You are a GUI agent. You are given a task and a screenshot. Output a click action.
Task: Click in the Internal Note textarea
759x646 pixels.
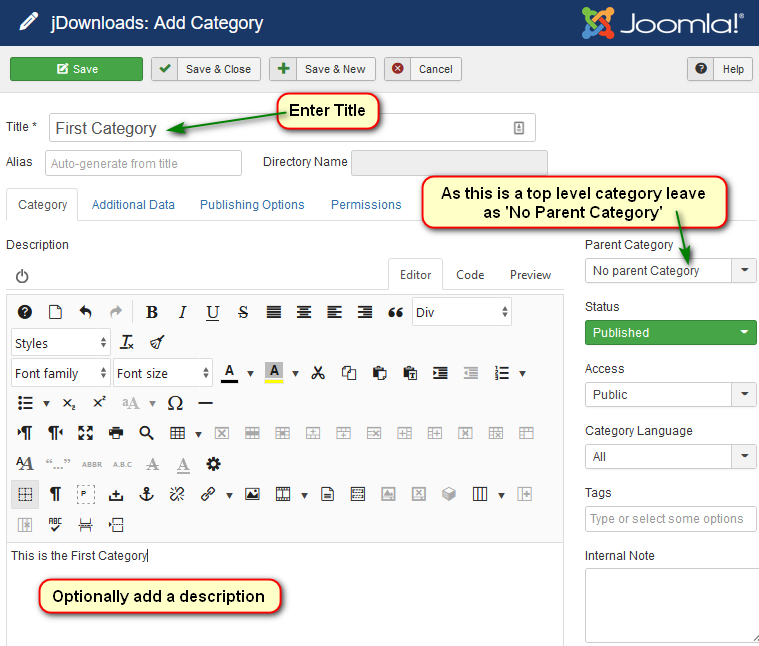point(672,605)
